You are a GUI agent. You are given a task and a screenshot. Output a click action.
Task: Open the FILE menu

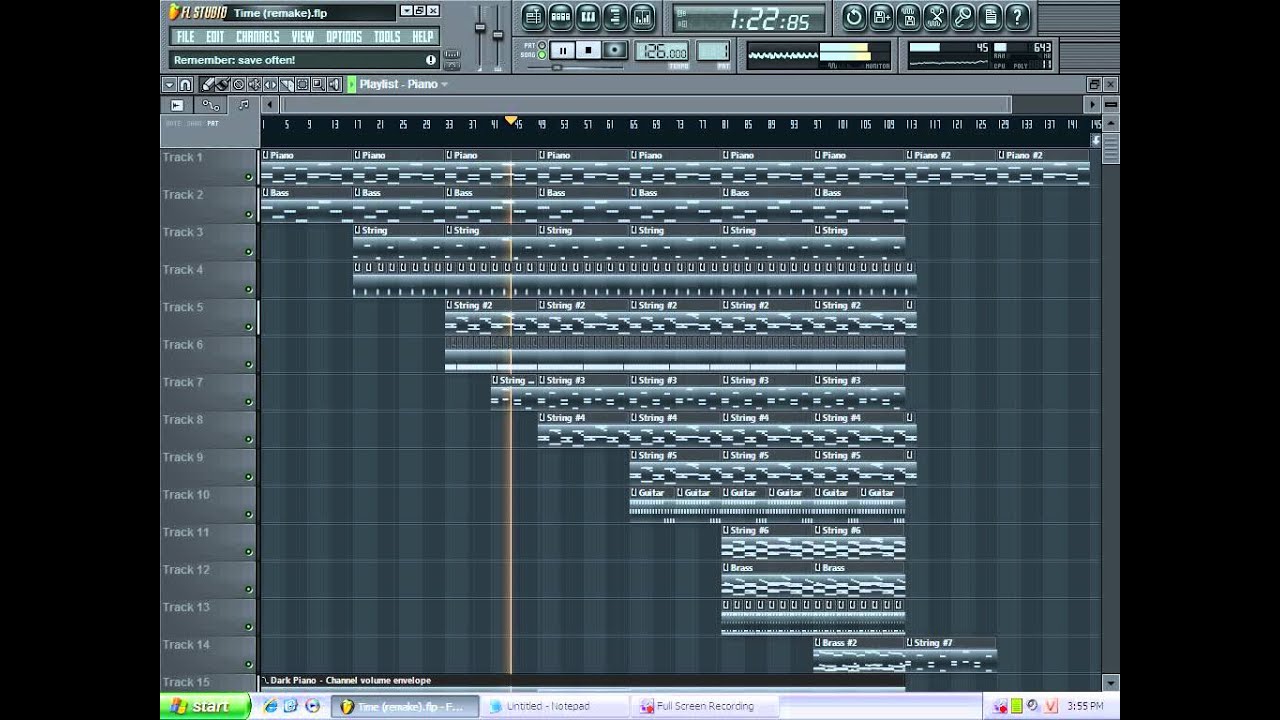coord(185,37)
